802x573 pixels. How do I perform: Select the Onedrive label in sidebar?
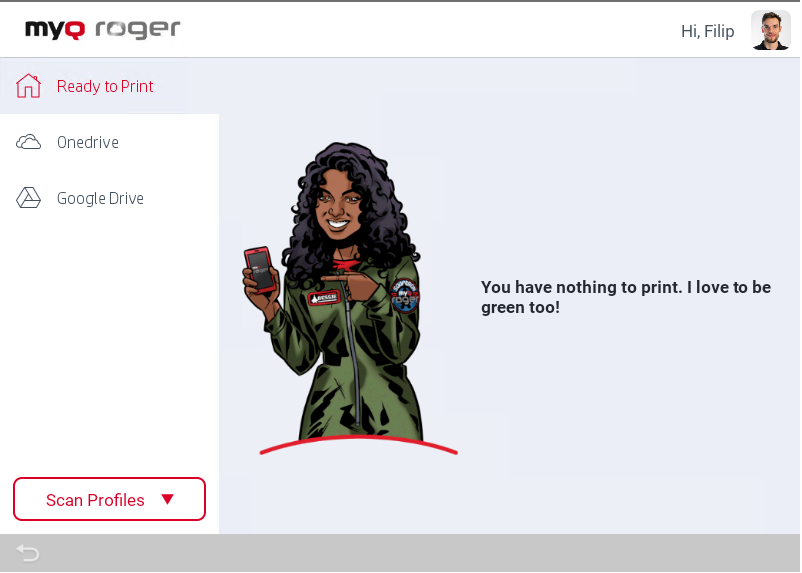pos(87,142)
